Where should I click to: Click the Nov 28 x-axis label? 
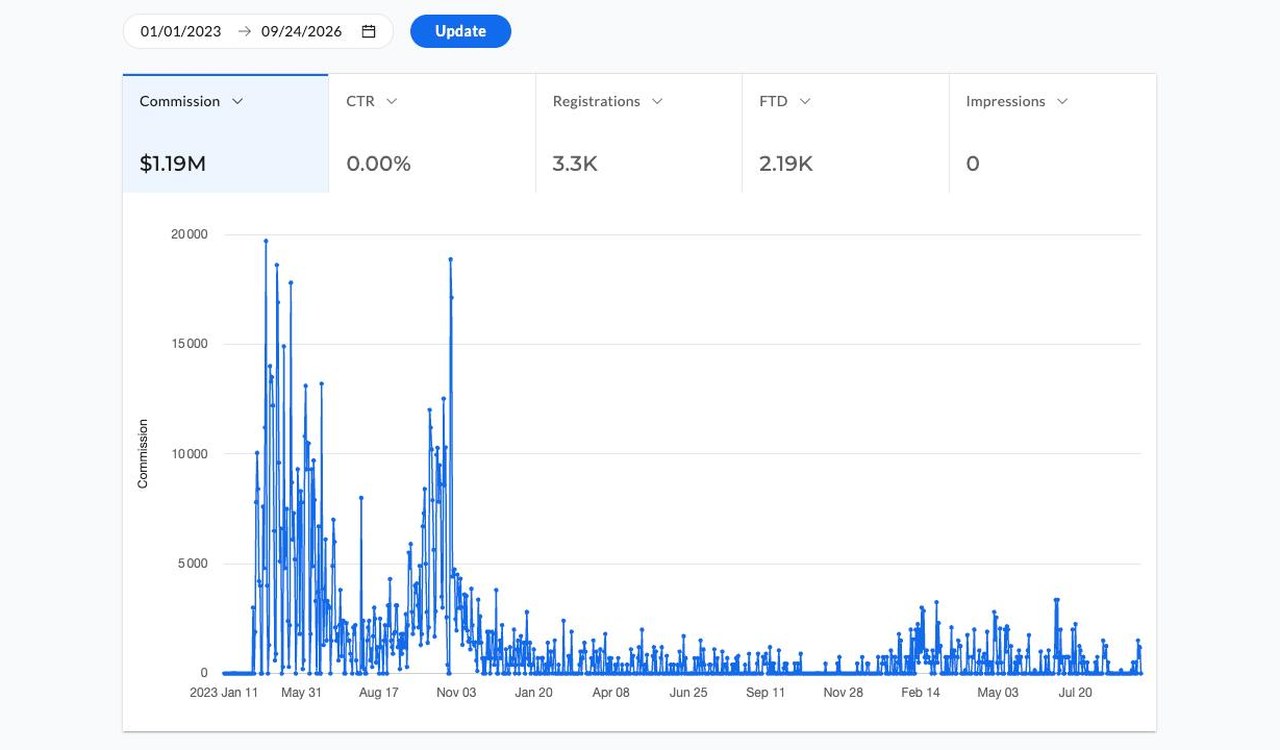843,692
